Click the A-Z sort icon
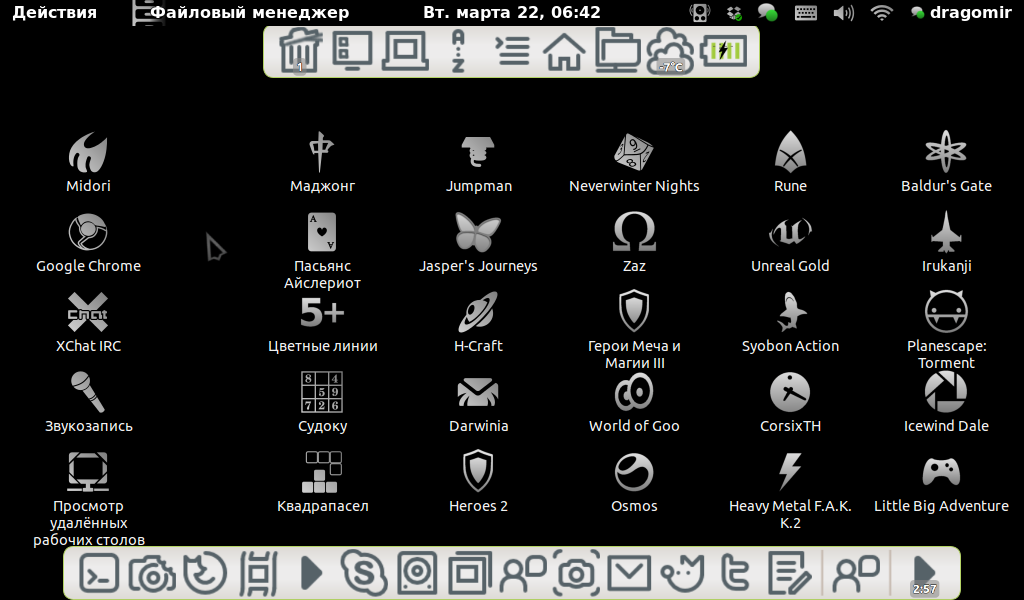The width and height of the screenshot is (1024, 600). pyautogui.click(x=458, y=51)
